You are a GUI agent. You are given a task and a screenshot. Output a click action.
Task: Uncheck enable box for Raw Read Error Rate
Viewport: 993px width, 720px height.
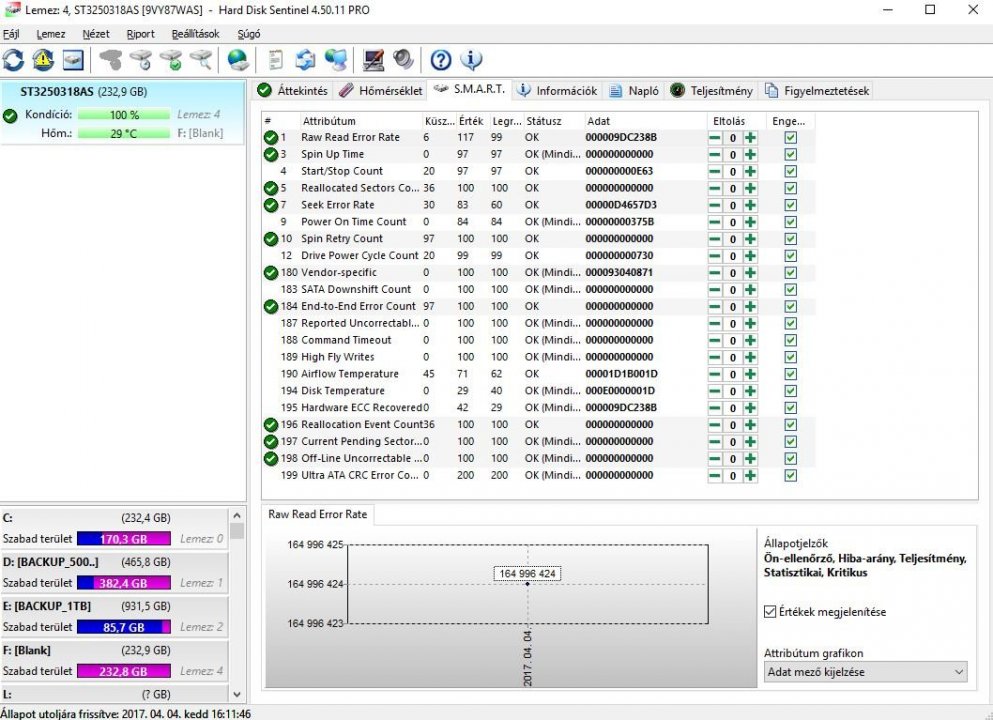[x=790, y=137]
